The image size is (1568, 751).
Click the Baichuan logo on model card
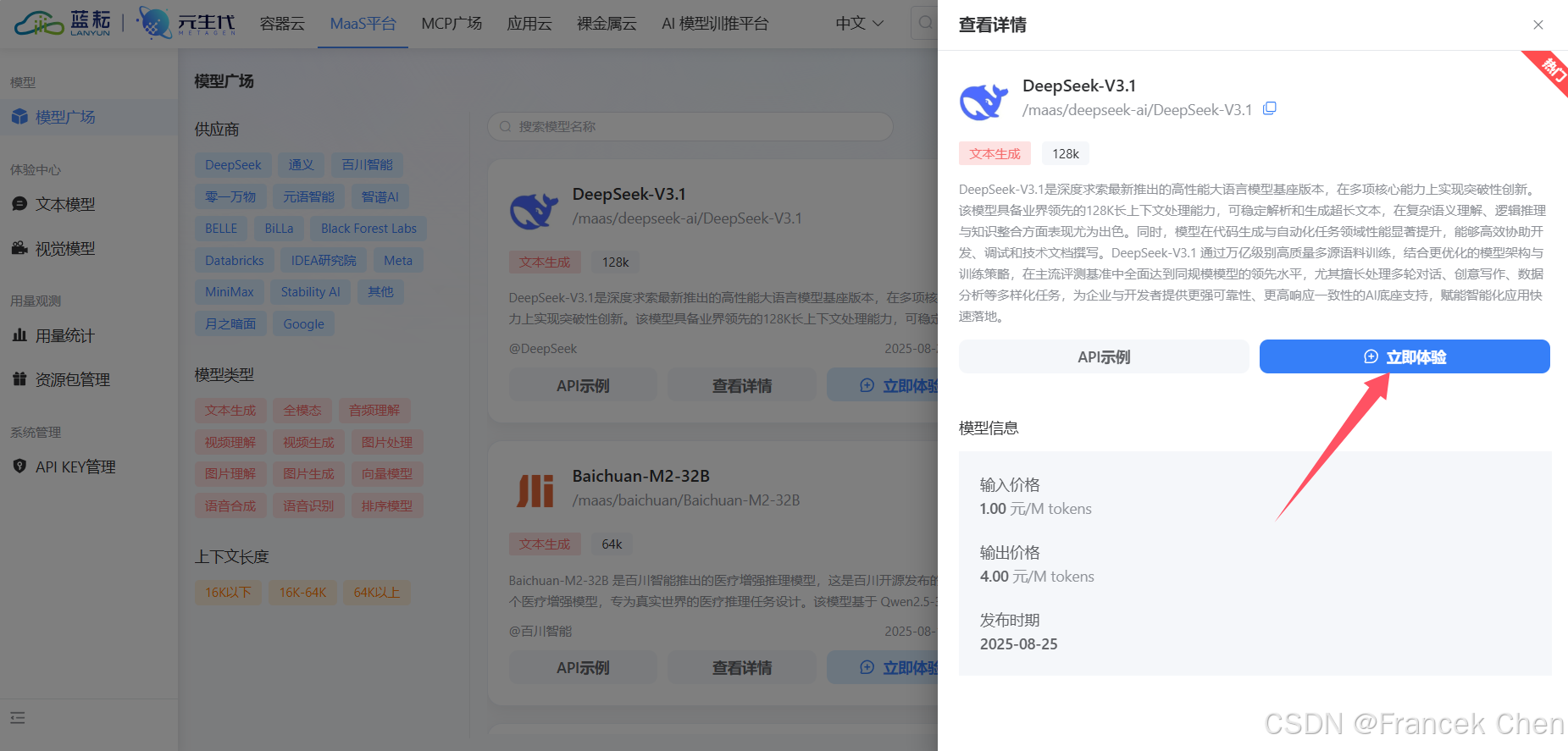[x=535, y=491]
